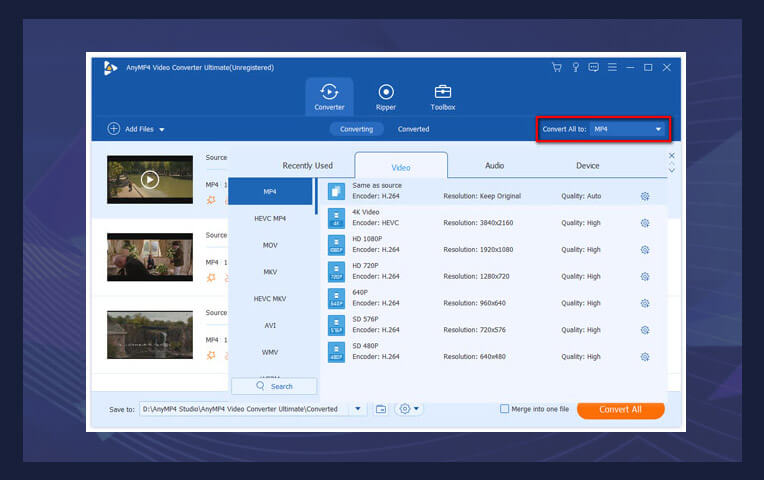Screen dimensions: 764x480
Task: Switch to the Ripper module
Action: pos(386,97)
